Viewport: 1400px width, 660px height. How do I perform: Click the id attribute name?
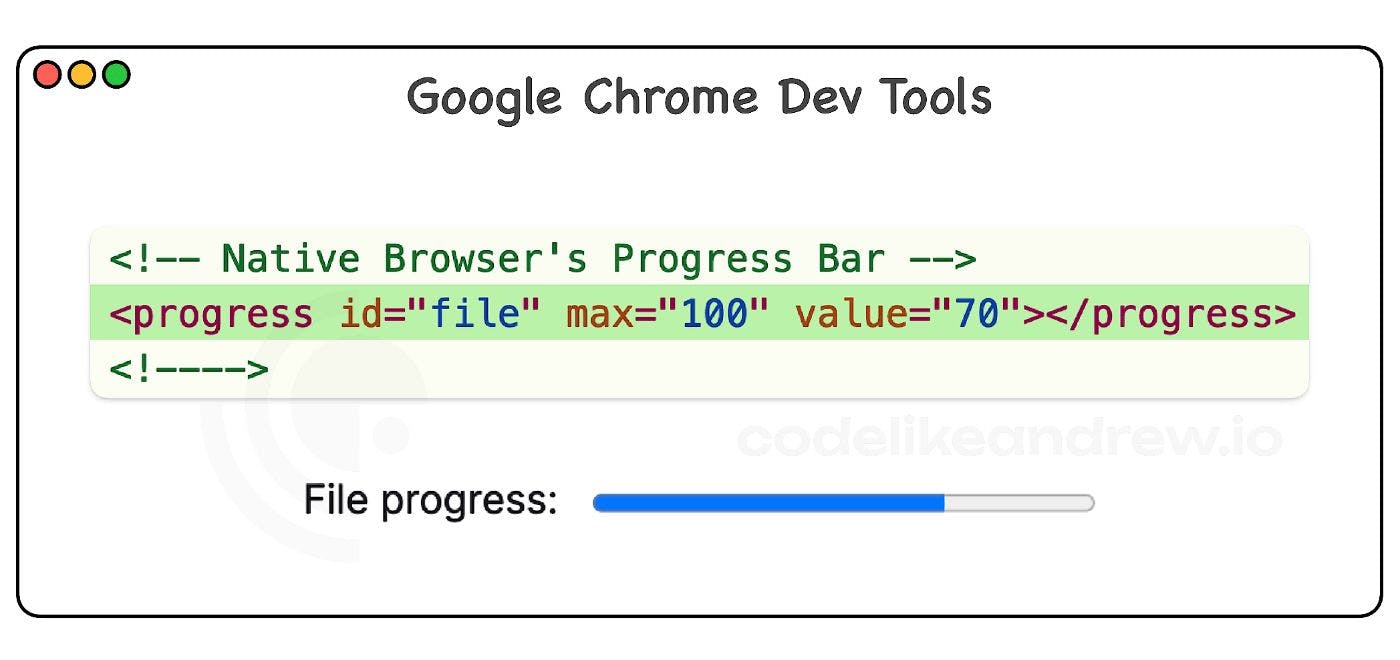click(x=362, y=315)
